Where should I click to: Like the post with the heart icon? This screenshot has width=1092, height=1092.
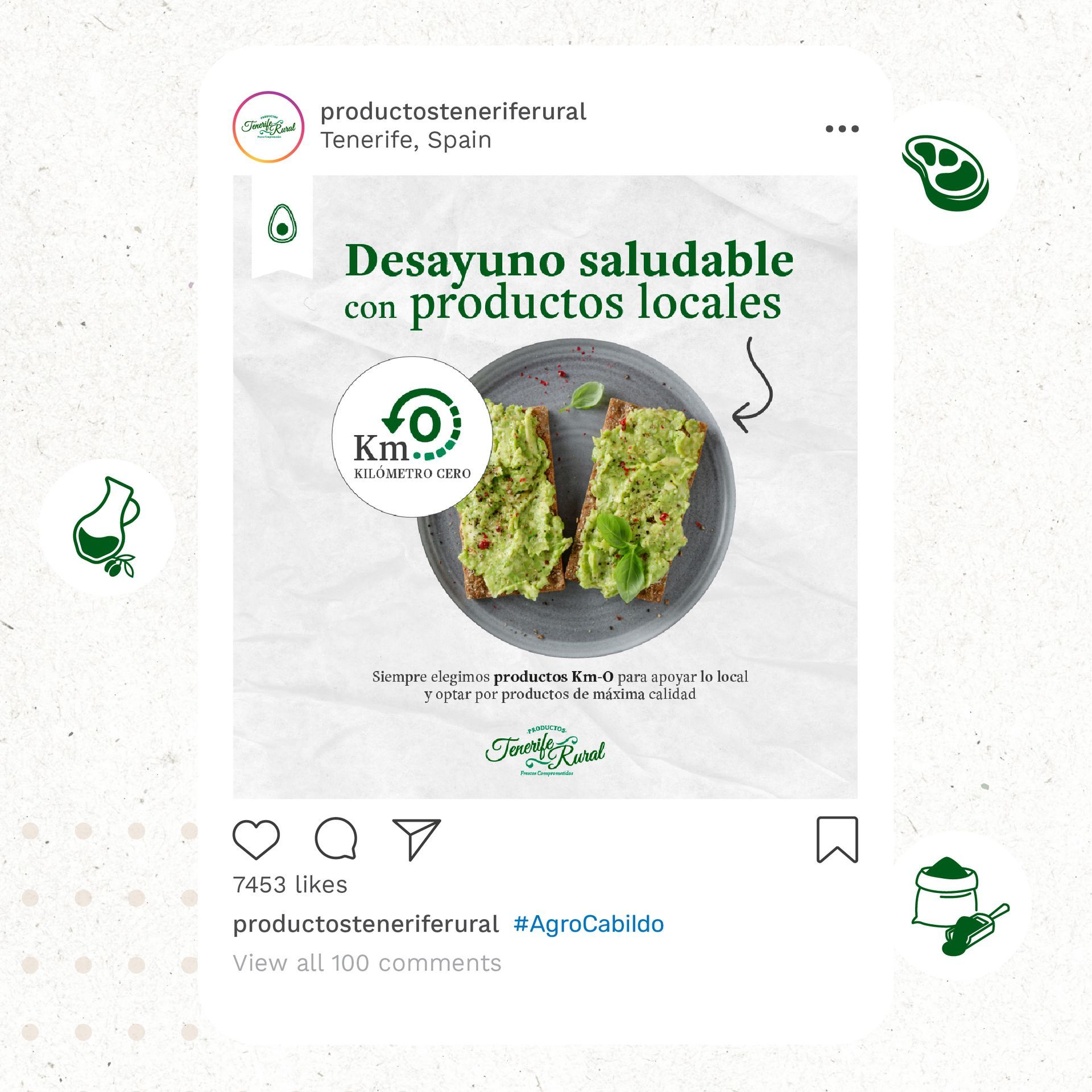point(257,839)
